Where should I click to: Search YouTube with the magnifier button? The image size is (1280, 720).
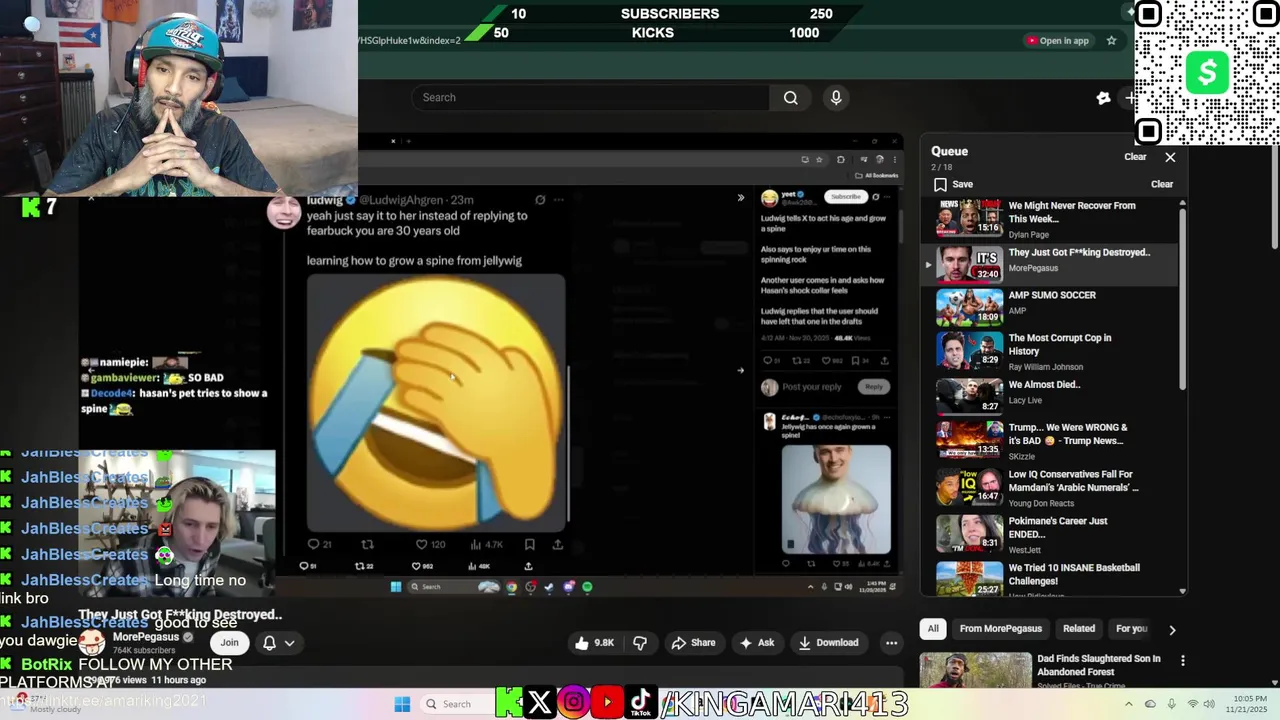tap(791, 97)
